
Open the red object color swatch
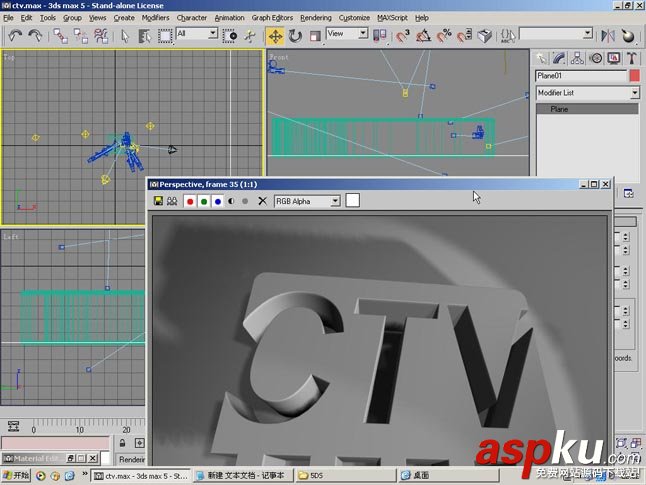pos(635,76)
